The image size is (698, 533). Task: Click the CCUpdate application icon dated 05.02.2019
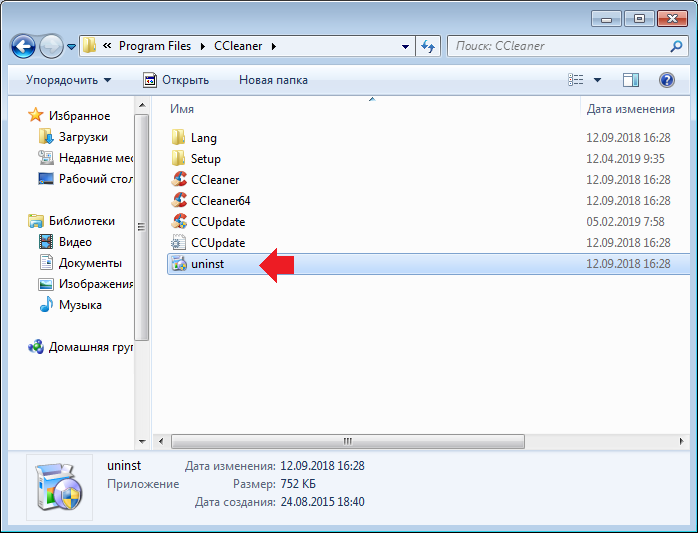(x=179, y=221)
